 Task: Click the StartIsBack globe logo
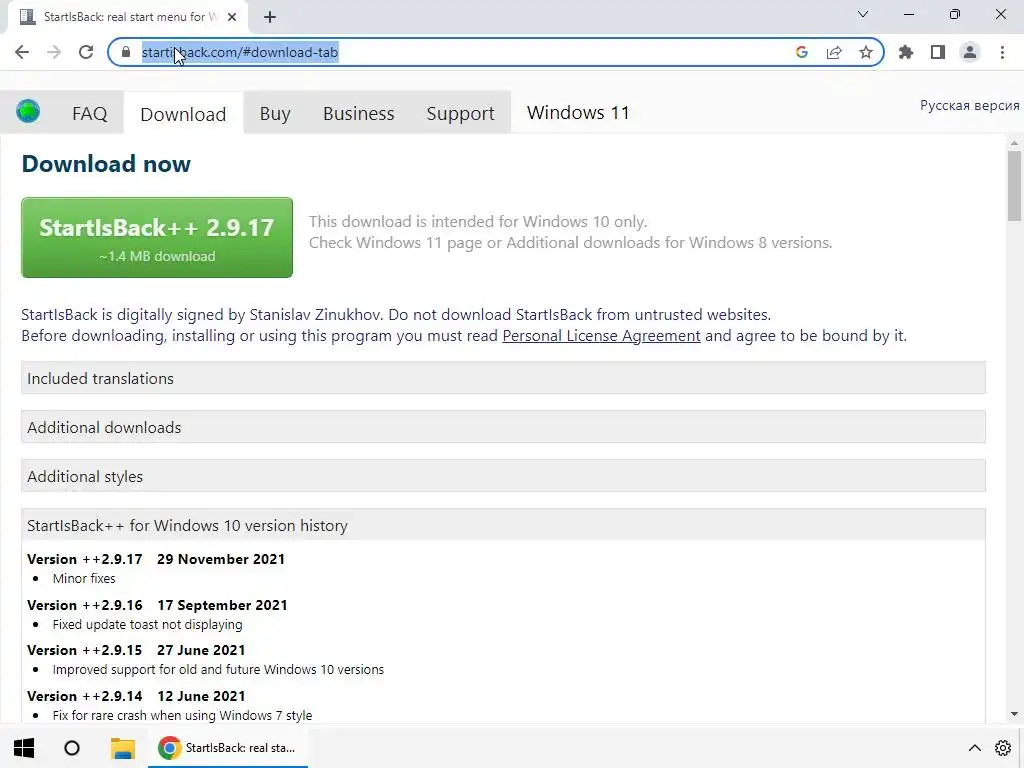pyautogui.click(x=28, y=112)
